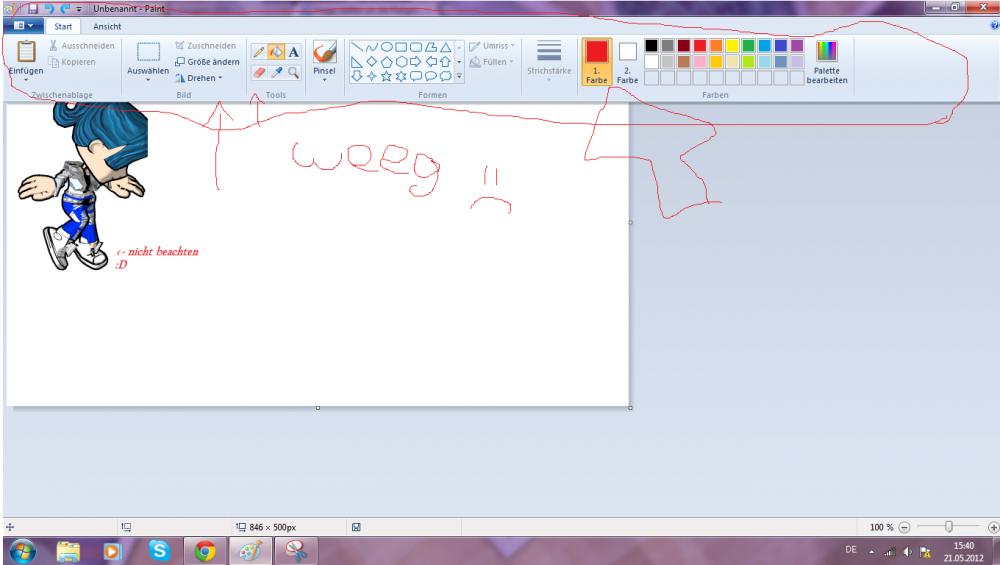The image size is (1000, 565).
Task: Pick the Color picker eyedropper tool
Action: pos(277,73)
